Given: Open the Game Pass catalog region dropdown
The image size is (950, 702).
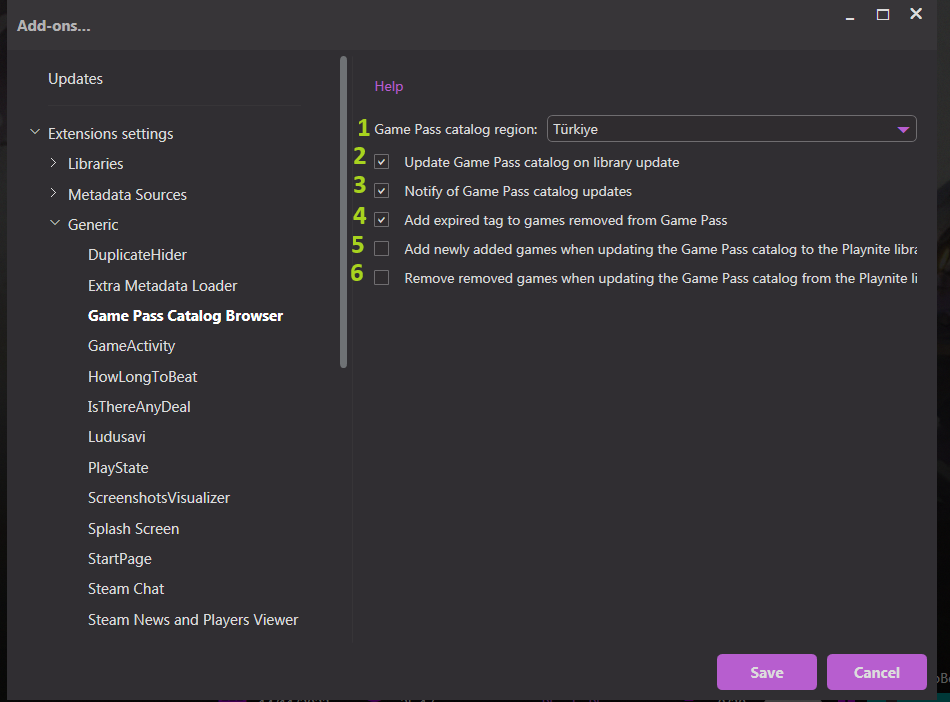Looking at the screenshot, I should (731, 129).
